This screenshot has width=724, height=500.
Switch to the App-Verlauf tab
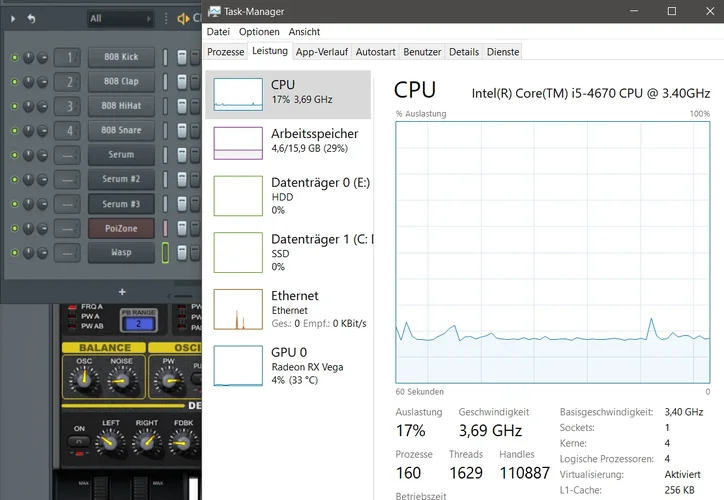point(322,52)
